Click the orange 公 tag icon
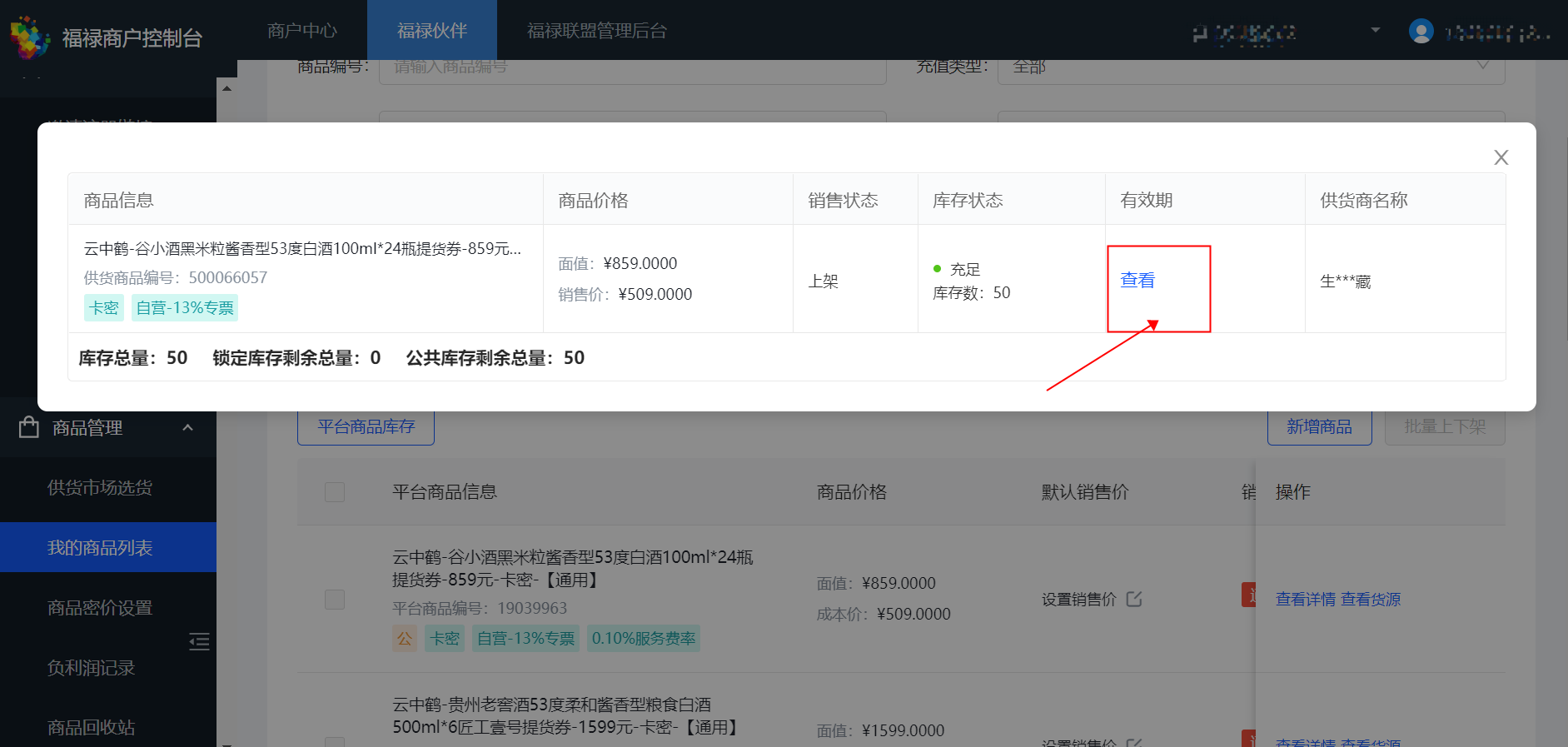The height and width of the screenshot is (747, 1568). coord(405,638)
